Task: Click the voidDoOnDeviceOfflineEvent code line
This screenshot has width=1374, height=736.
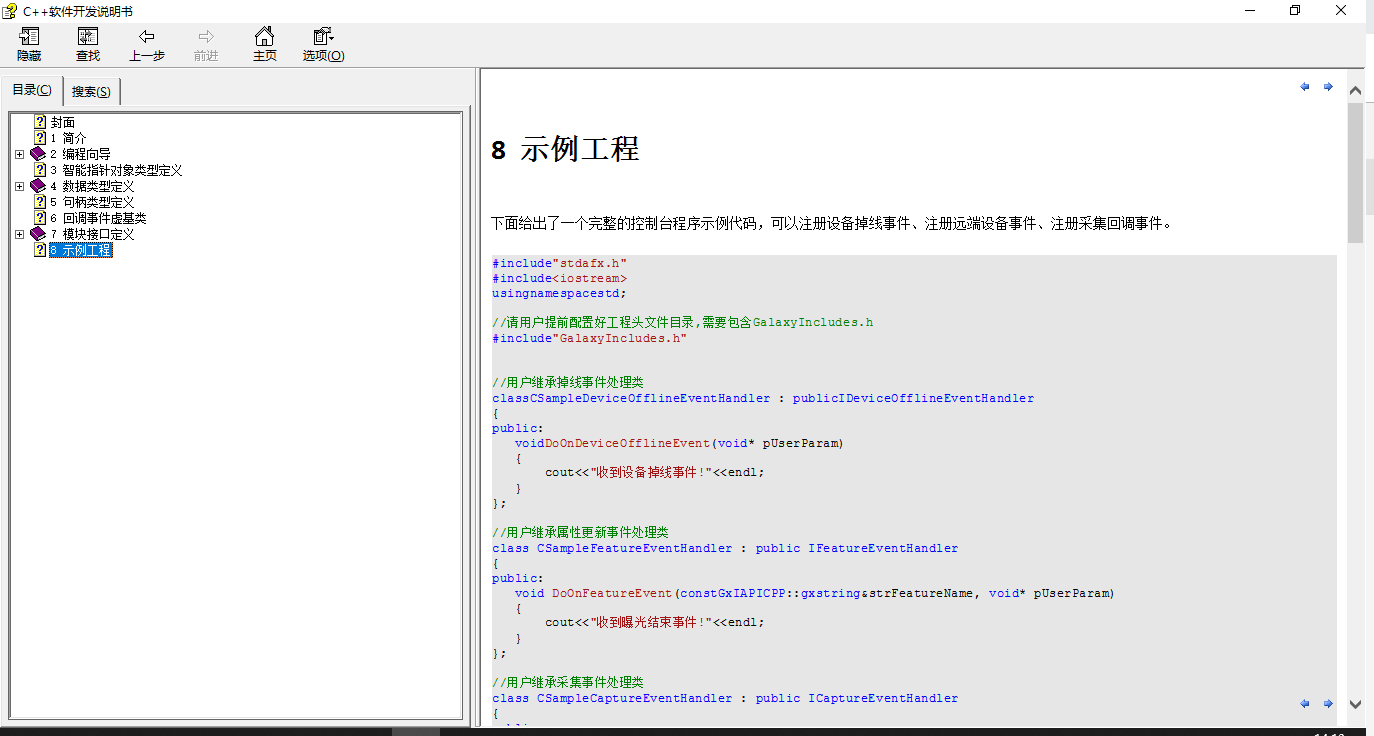Action: [679, 443]
